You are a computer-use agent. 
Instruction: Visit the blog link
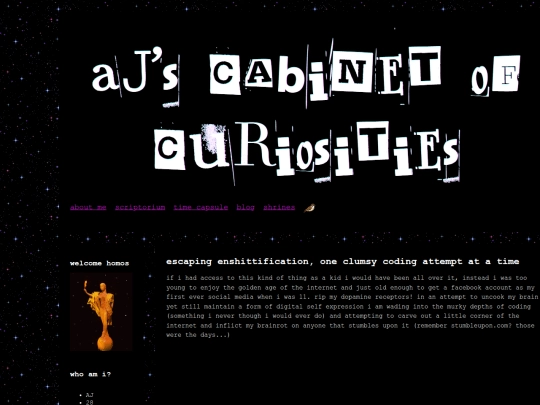tap(246, 207)
